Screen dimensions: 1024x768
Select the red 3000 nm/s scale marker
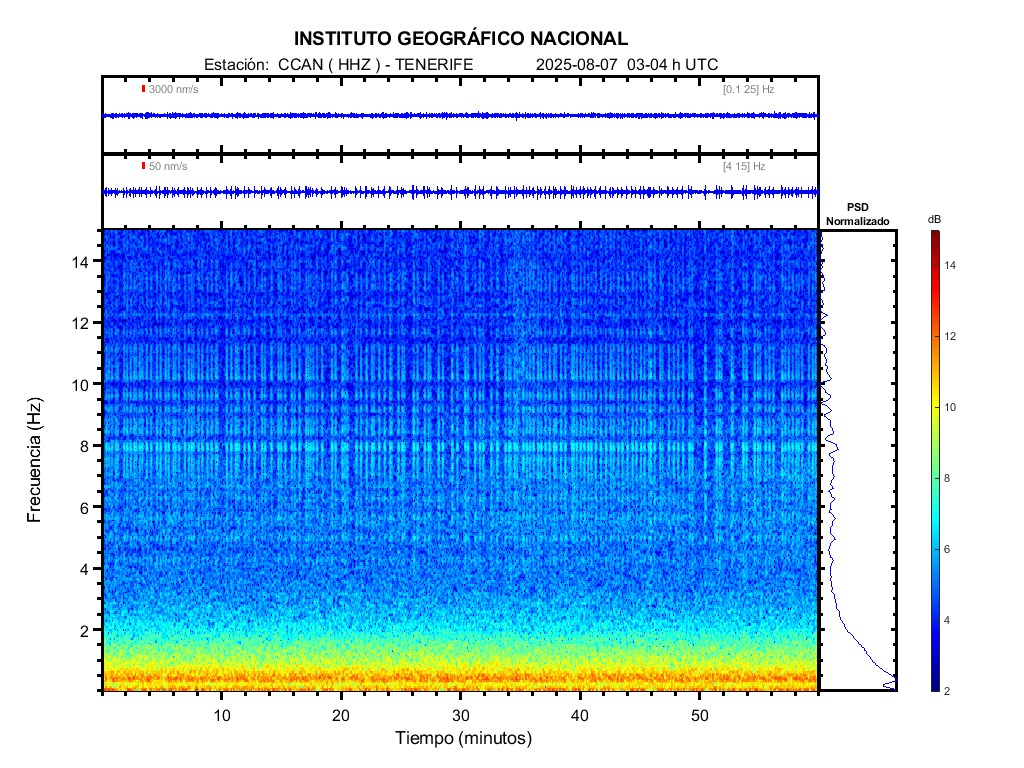click(145, 90)
